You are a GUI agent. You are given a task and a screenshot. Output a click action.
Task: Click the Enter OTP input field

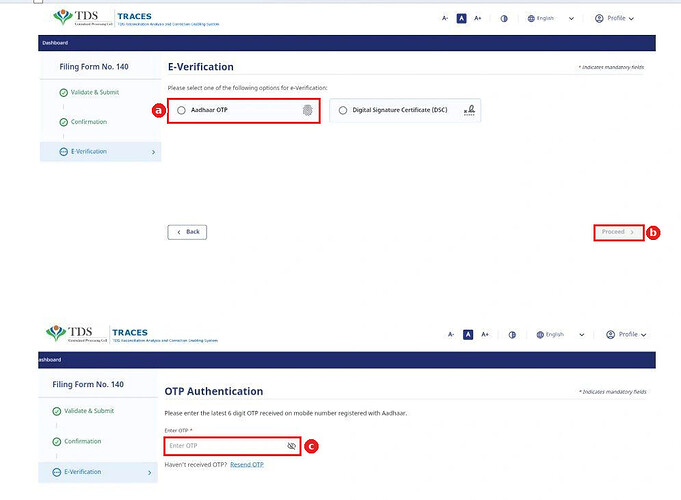232,446
